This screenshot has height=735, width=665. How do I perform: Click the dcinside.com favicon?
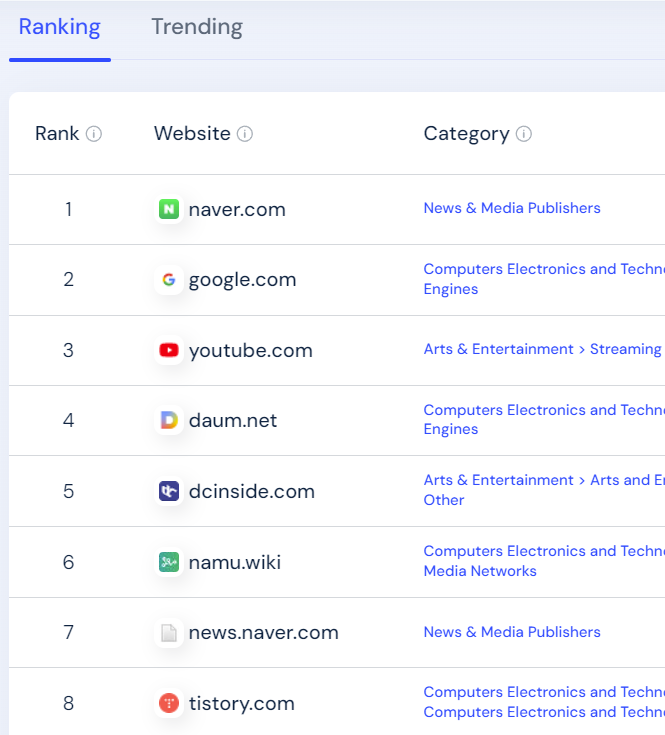169,491
